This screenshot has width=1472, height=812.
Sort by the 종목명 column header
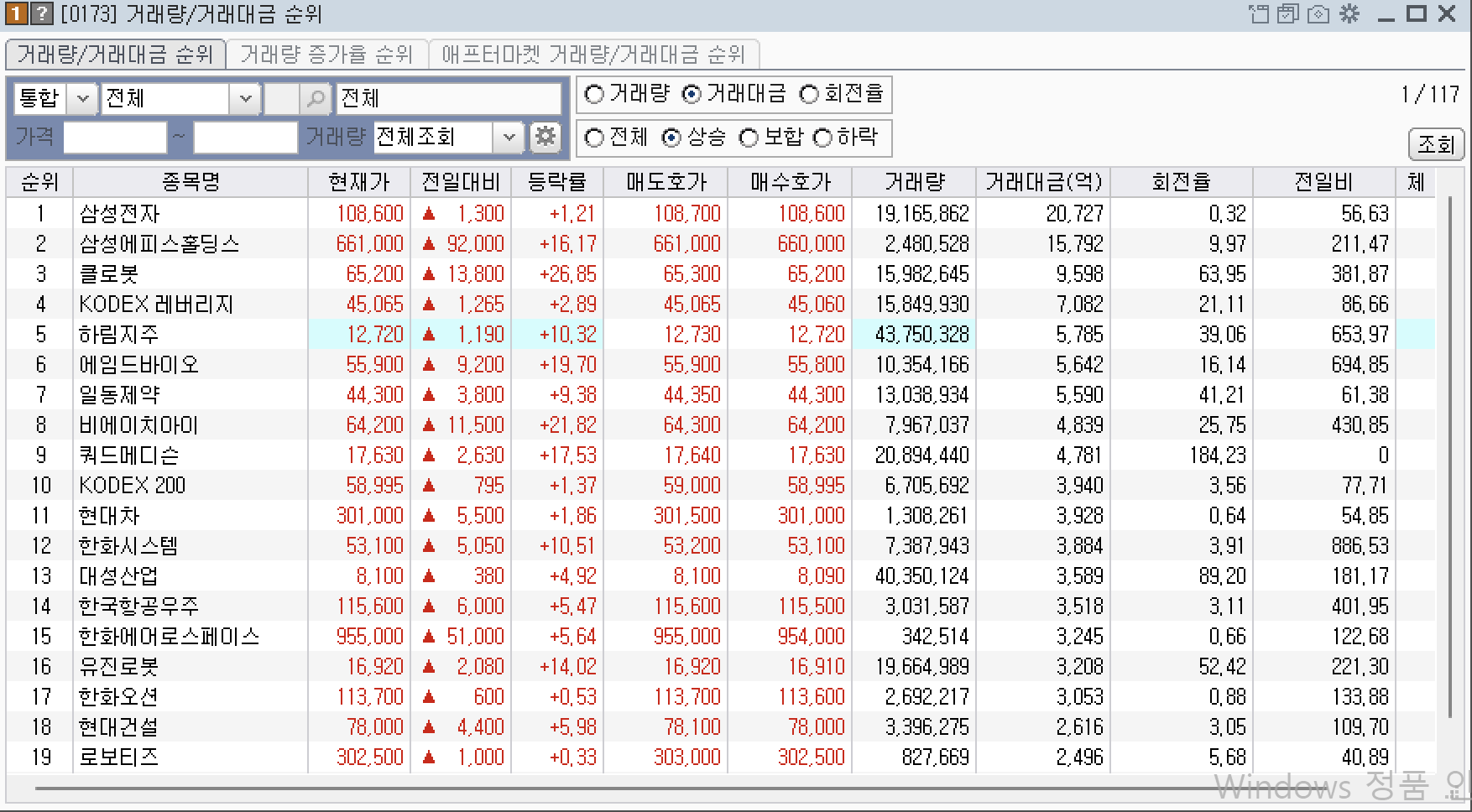coord(191,182)
